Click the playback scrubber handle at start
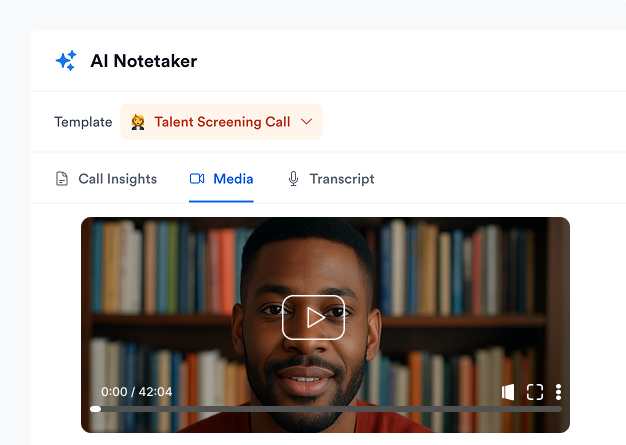Image resolution: width=626 pixels, height=445 pixels. (95, 409)
